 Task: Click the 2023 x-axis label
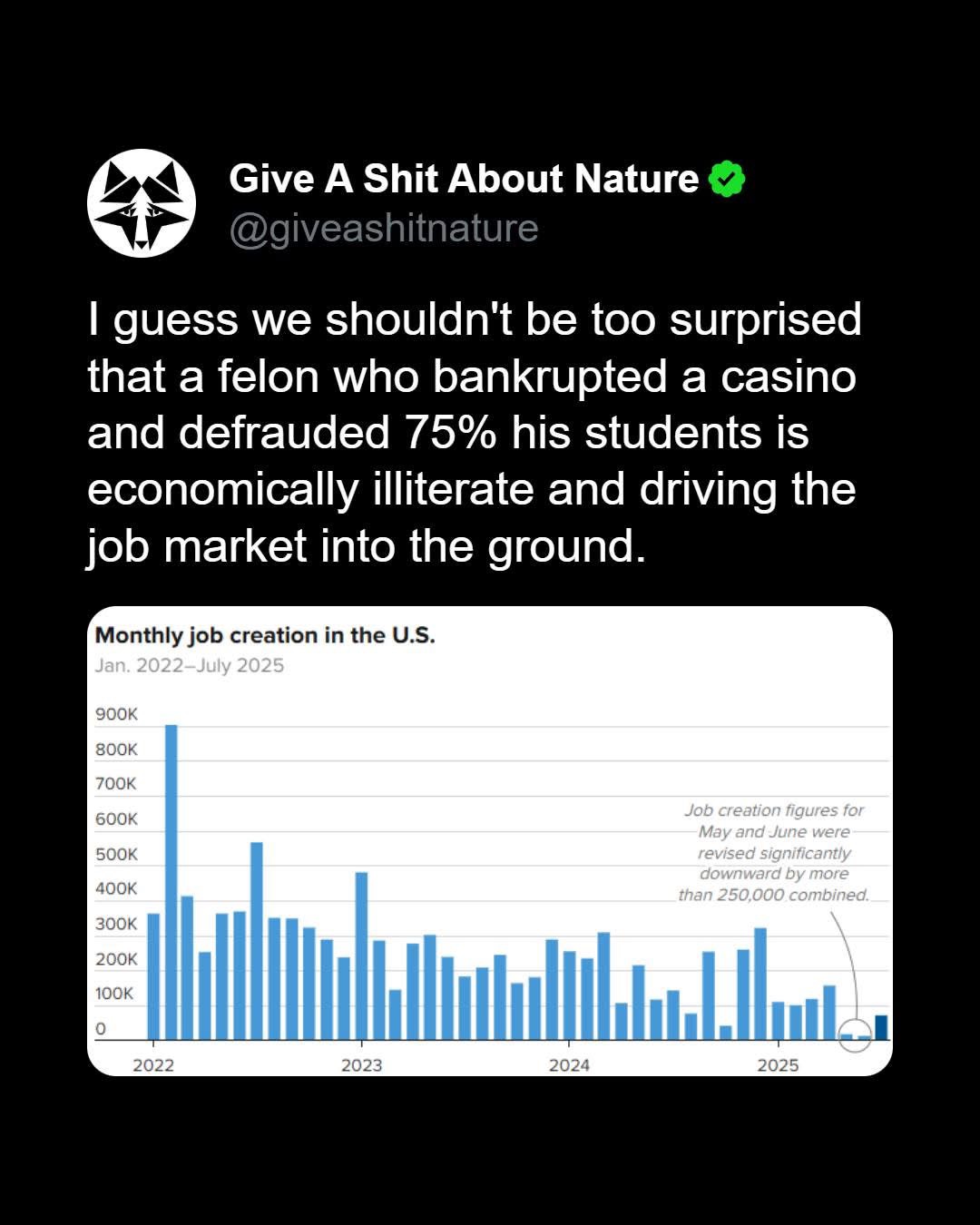click(361, 1065)
